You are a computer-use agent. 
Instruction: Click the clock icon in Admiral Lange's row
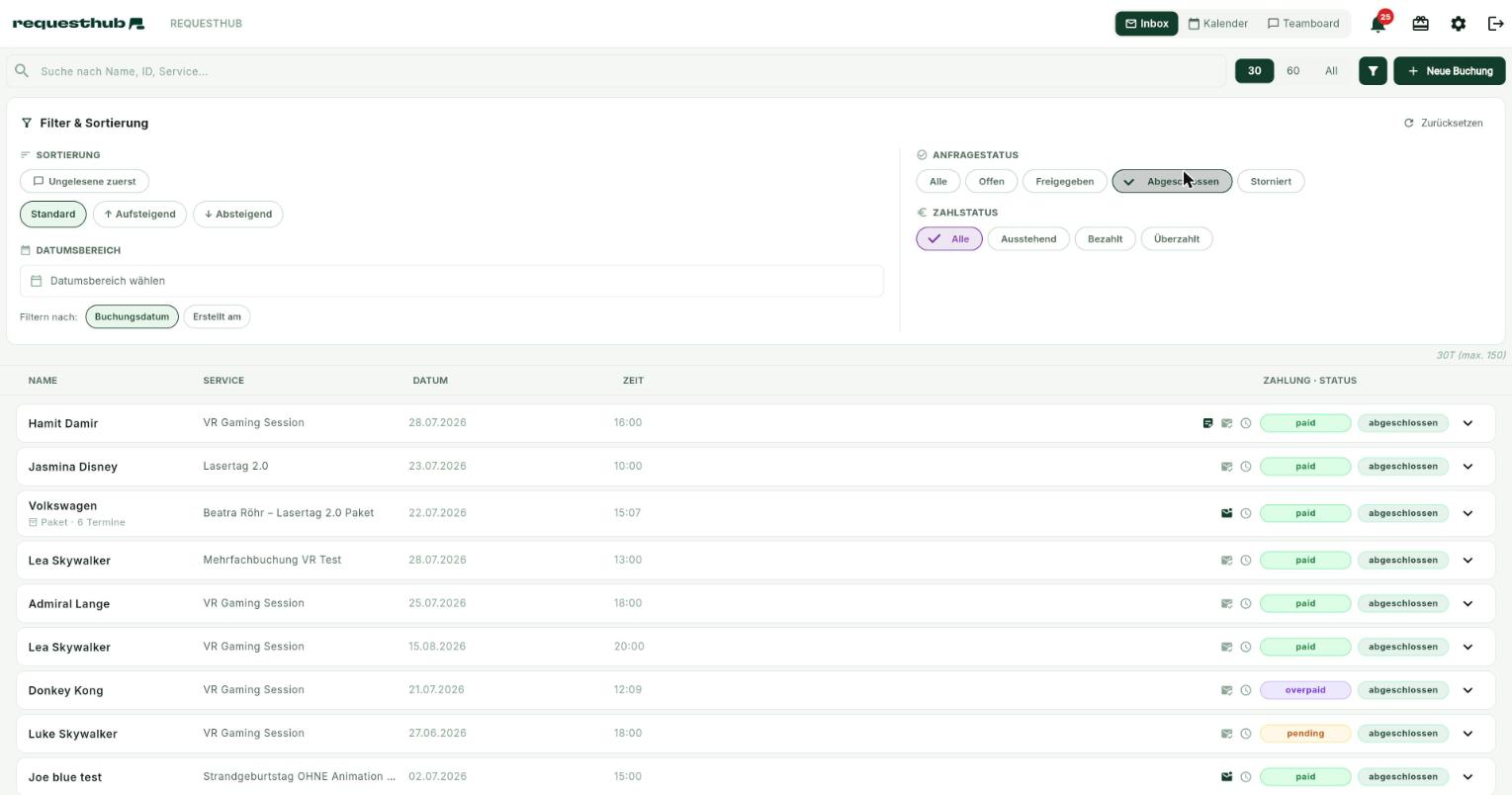[1246, 603]
